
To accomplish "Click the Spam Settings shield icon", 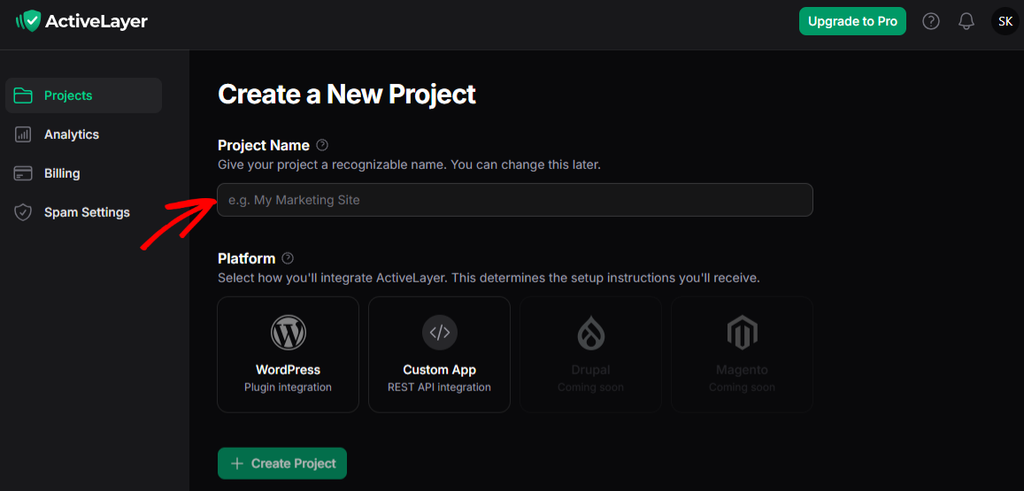I will 23,212.
